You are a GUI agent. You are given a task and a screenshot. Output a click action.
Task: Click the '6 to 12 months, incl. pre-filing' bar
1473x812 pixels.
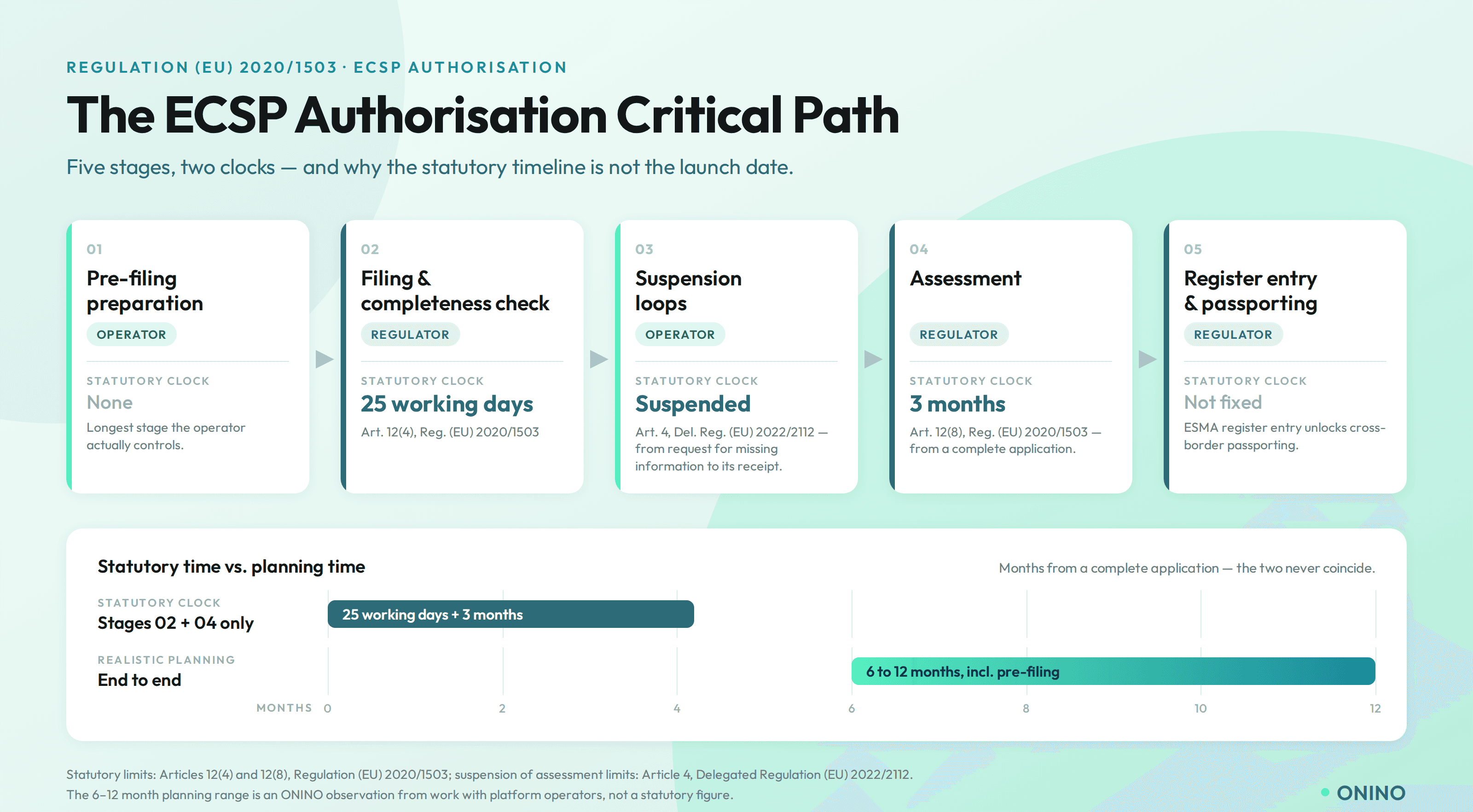point(1113,671)
